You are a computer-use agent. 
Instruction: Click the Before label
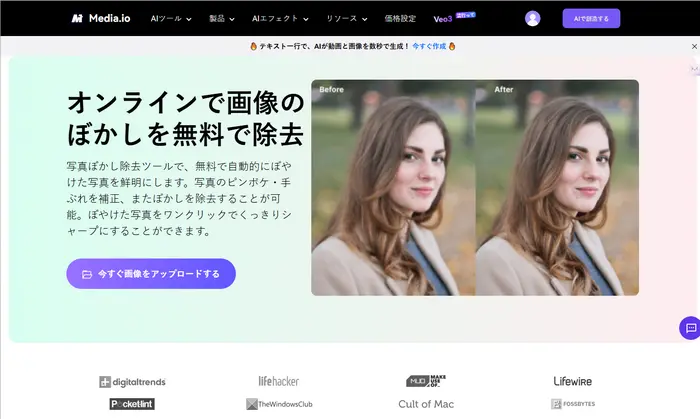tap(331, 89)
